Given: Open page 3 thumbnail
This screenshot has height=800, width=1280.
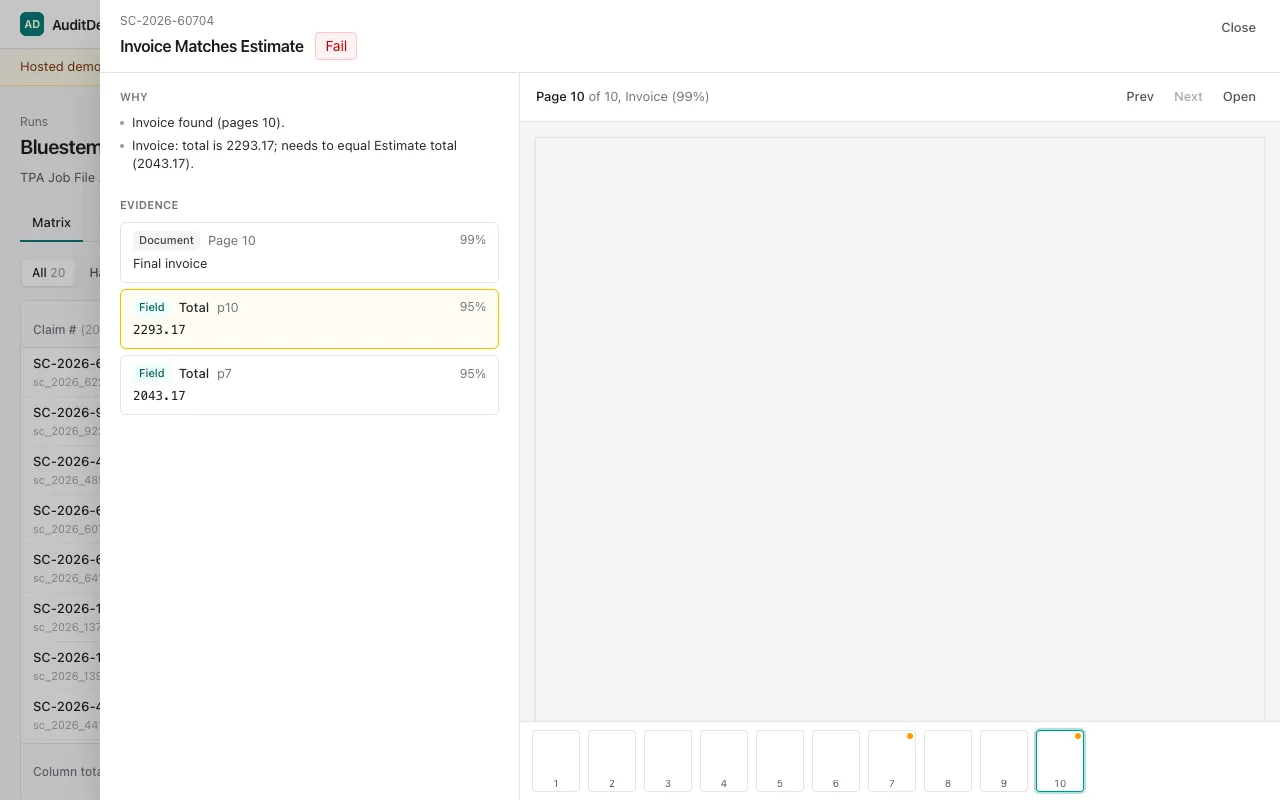Looking at the screenshot, I should click(x=668, y=761).
